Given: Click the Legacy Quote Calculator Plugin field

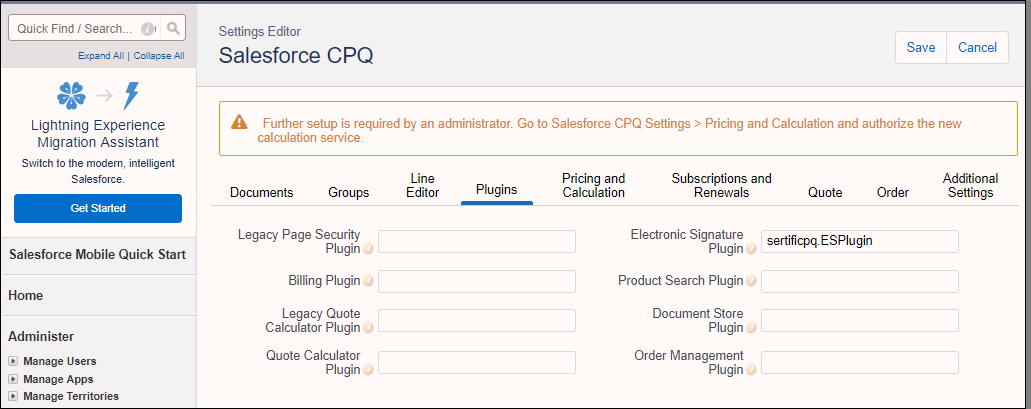Looking at the screenshot, I should (x=477, y=320).
